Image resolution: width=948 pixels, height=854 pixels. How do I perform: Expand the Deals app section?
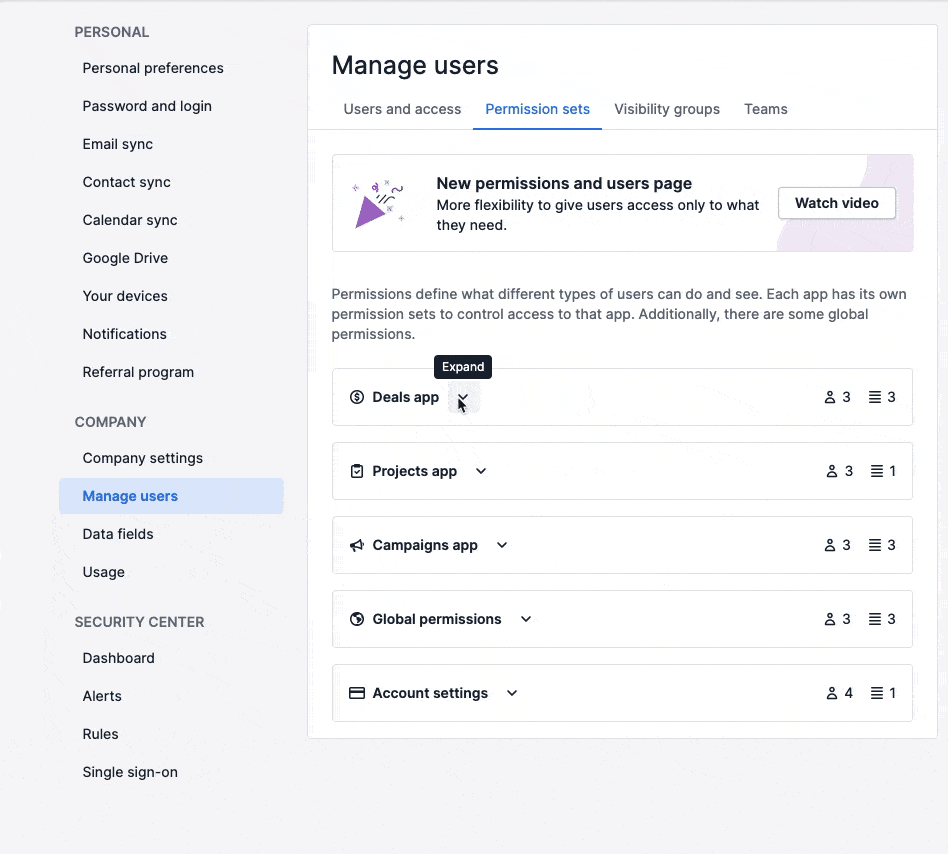[463, 397]
